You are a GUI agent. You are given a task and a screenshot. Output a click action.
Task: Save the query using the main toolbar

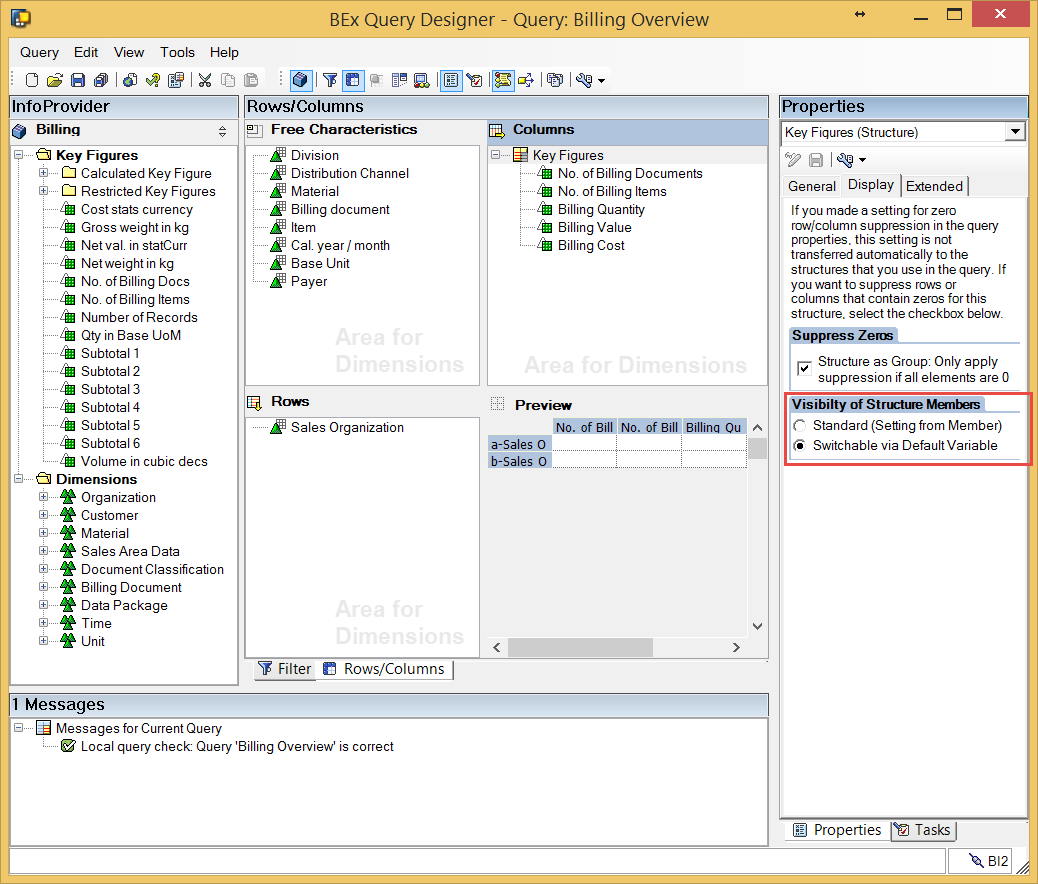point(78,80)
